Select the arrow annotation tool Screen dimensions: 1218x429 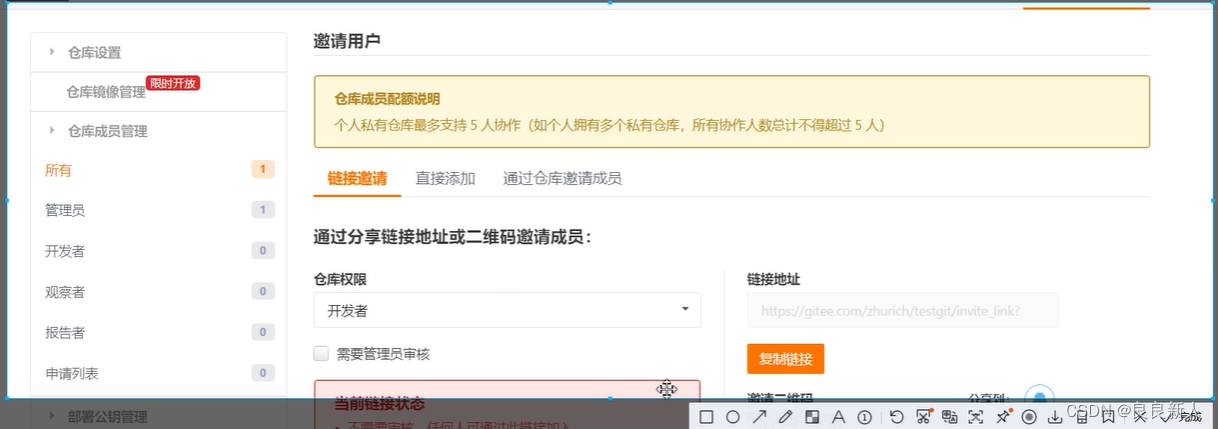pyautogui.click(x=759, y=417)
